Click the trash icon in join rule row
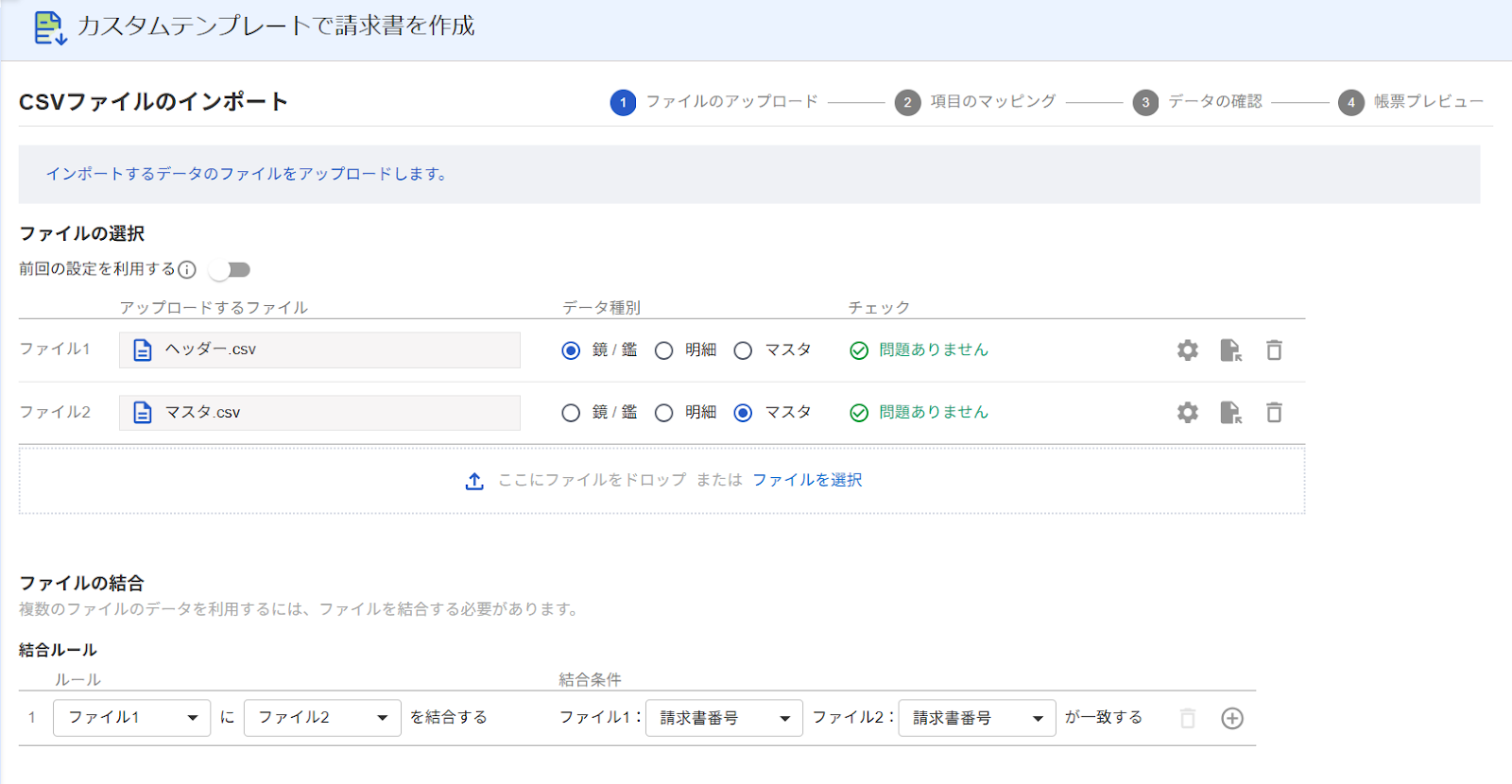The height and width of the screenshot is (784, 1512). [1188, 719]
